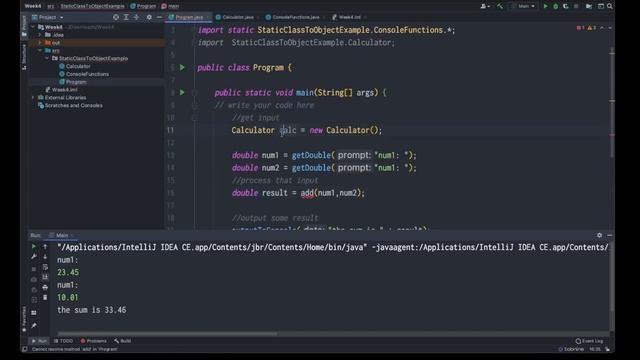Rerun Main in the Run panel
Screen dimensions: 640x360
point(33,247)
